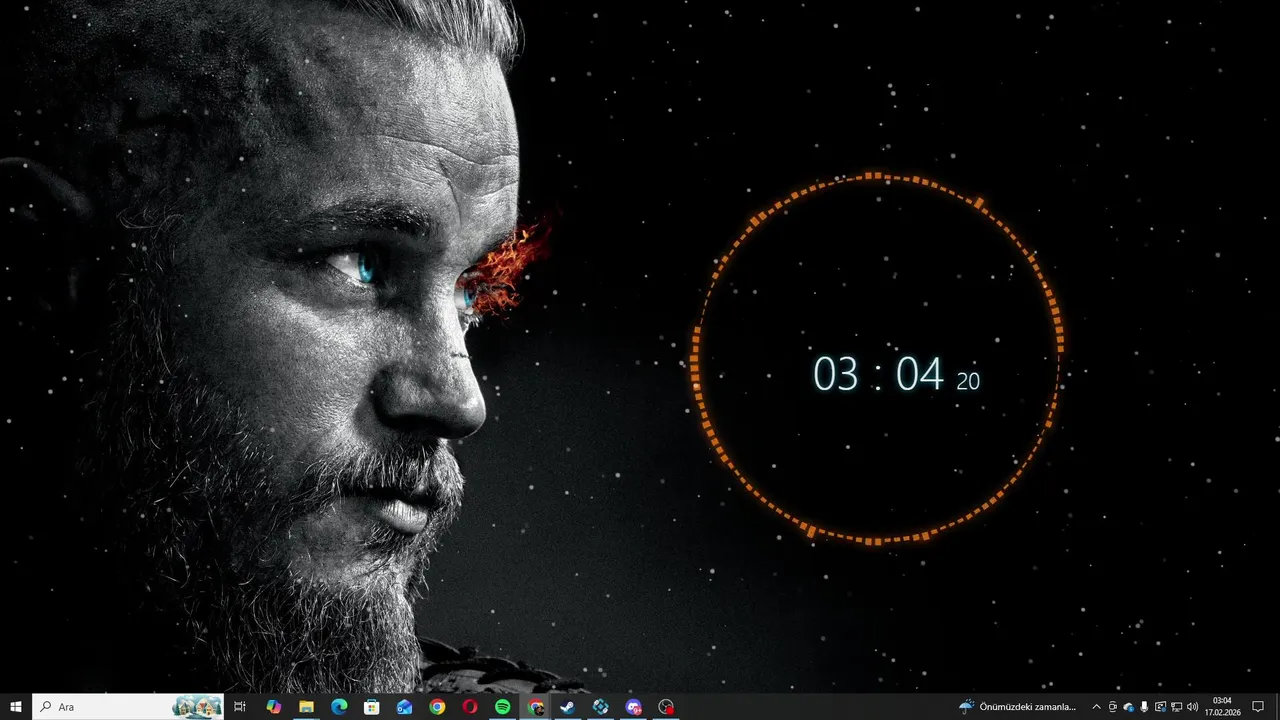This screenshot has height=720, width=1280.
Task: Open Microsoft Store from the taskbar
Action: click(x=372, y=707)
